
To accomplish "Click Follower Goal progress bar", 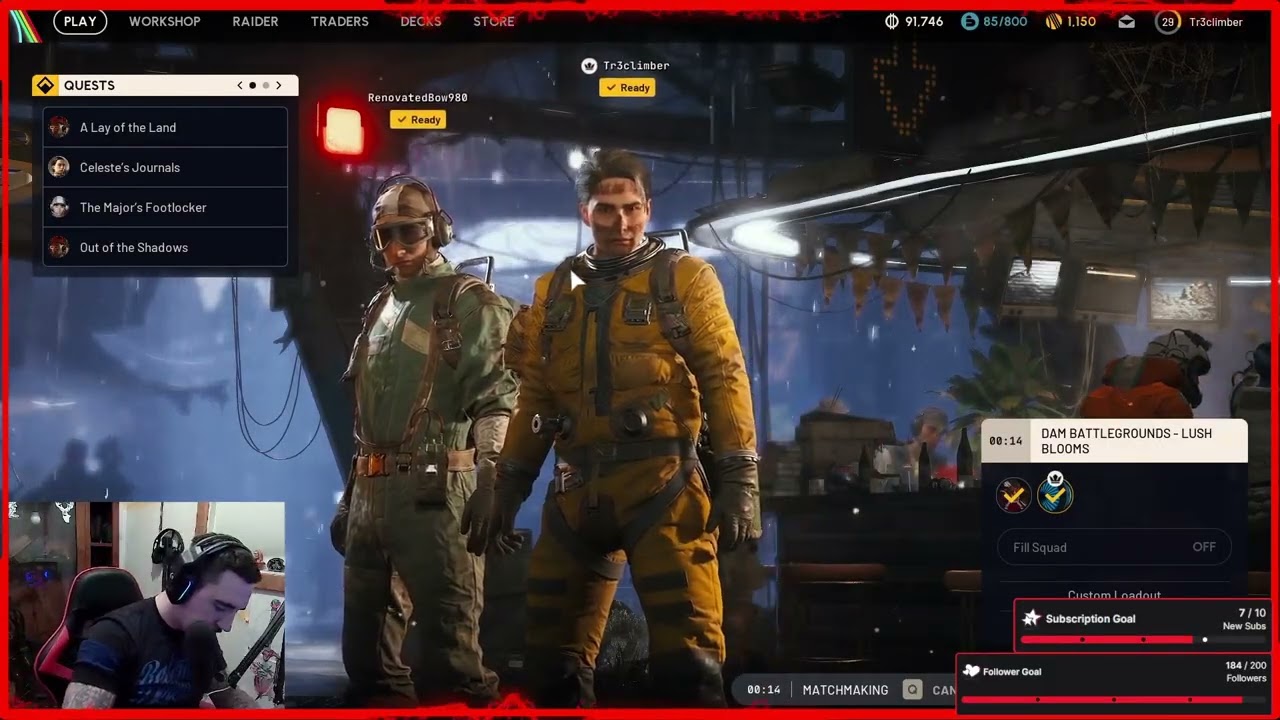I will [1115, 699].
